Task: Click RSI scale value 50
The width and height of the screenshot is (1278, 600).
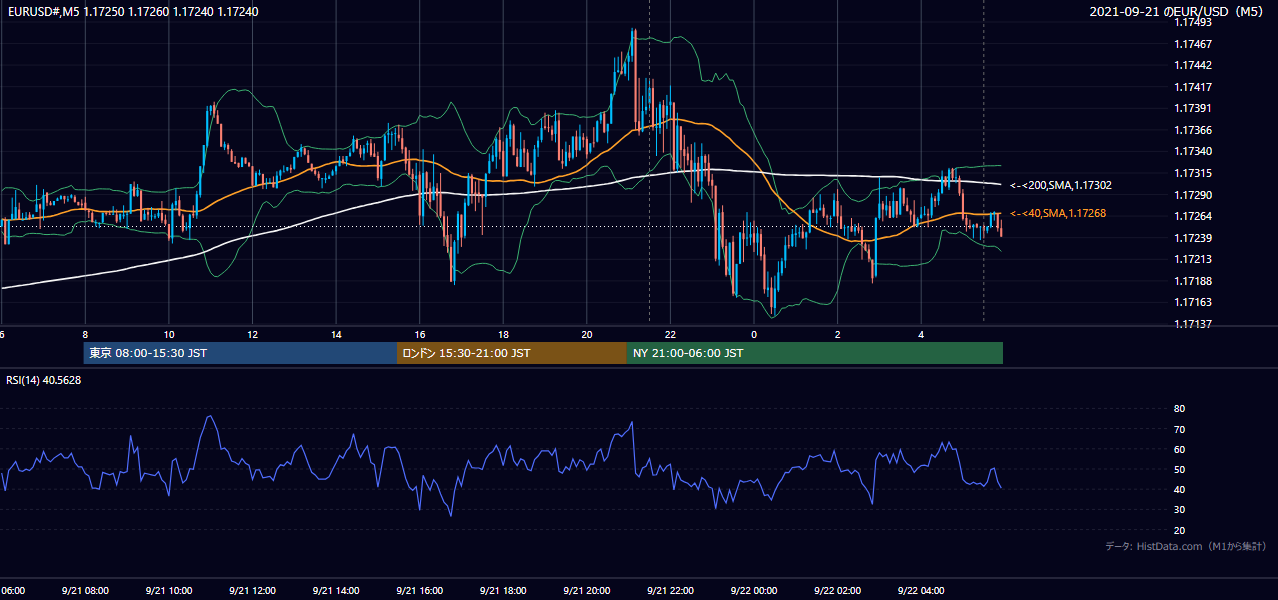Action: pos(1180,469)
